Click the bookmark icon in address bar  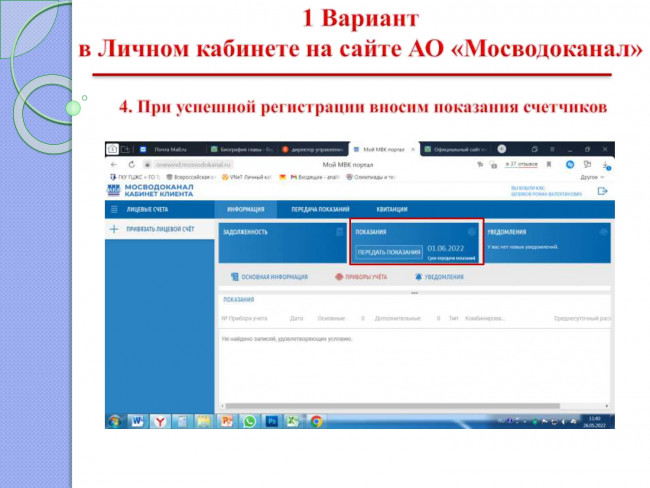pyautogui.click(x=548, y=165)
